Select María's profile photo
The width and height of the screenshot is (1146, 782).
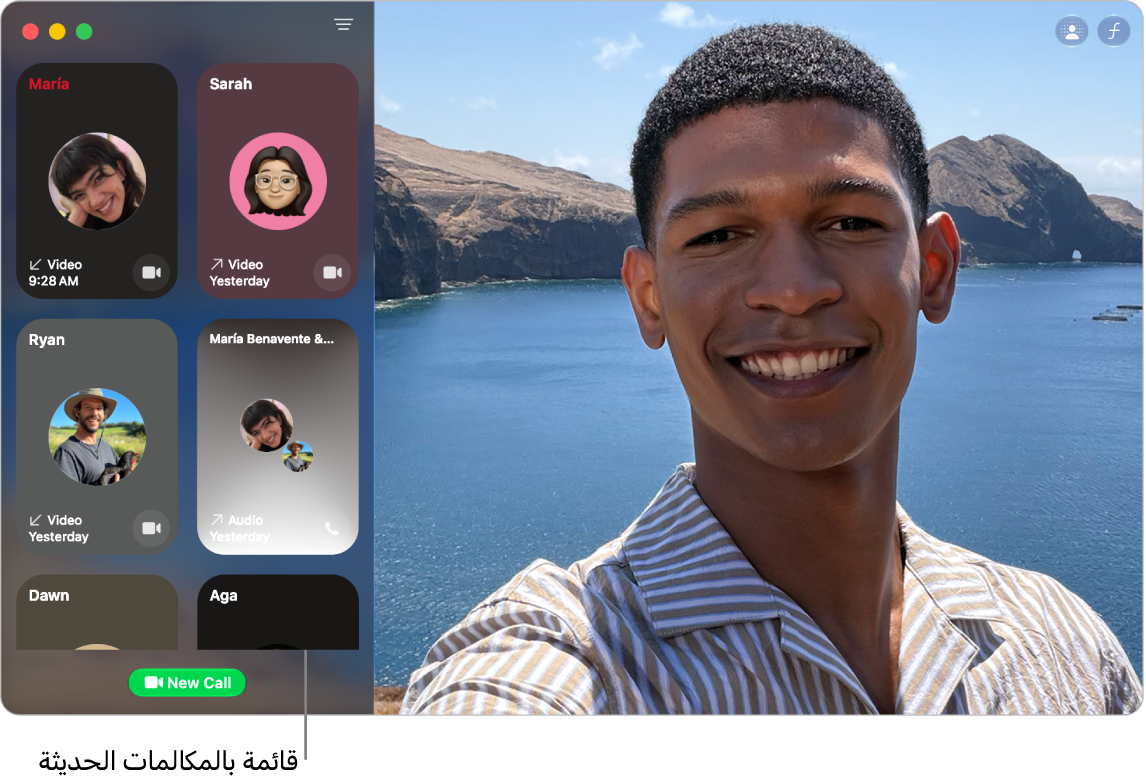[x=97, y=181]
